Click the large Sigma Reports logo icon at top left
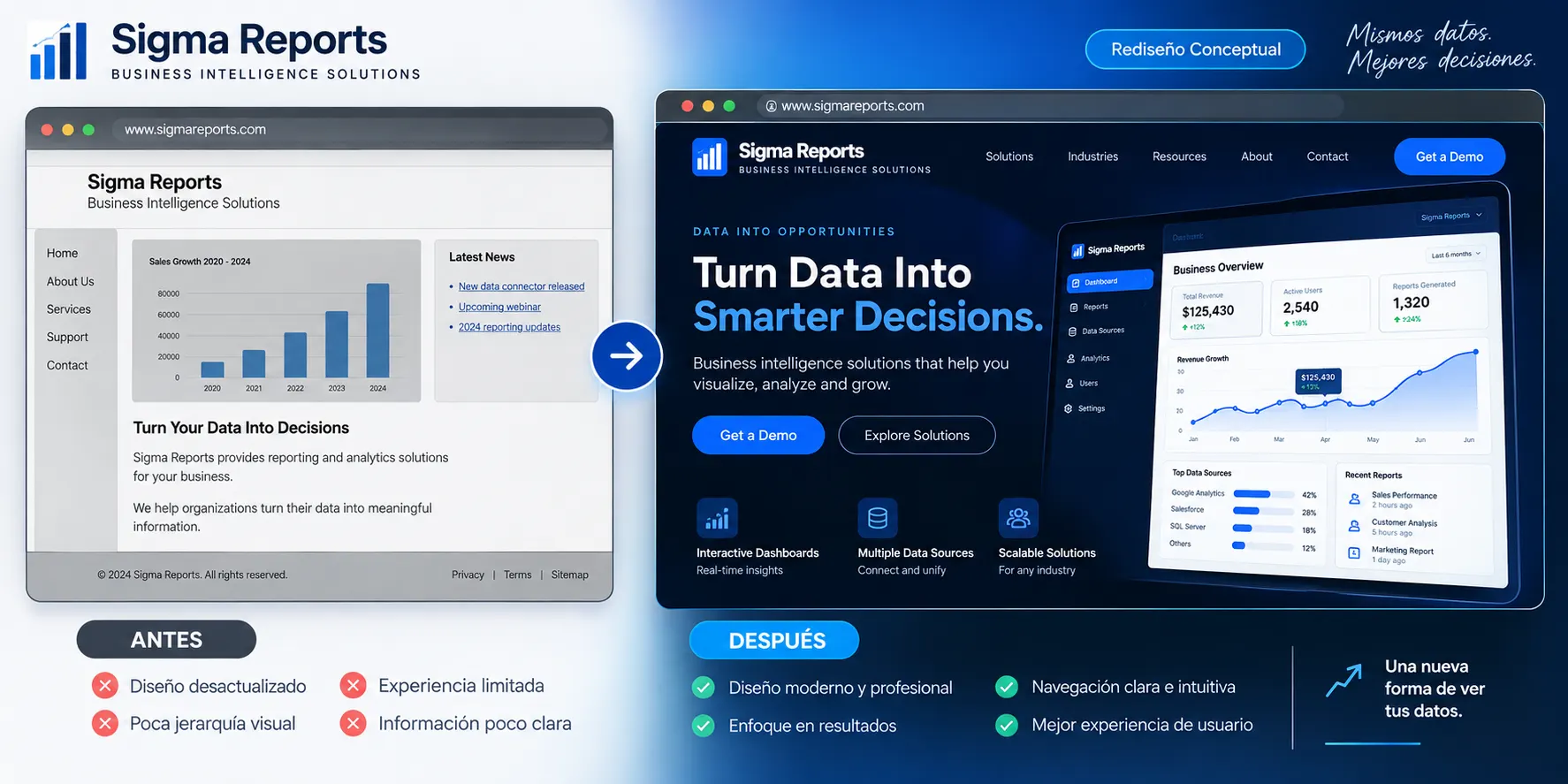Screen dimensions: 1568x784 click(x=58, y=51)
